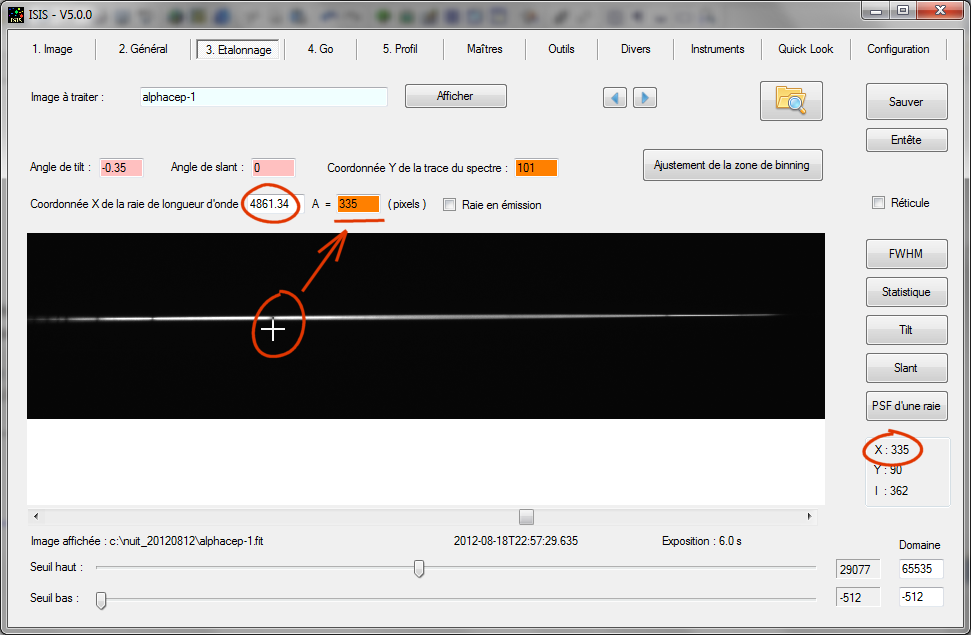The image size is (971, 635).
Task: Click the Slant button
Action: point(906,368)
